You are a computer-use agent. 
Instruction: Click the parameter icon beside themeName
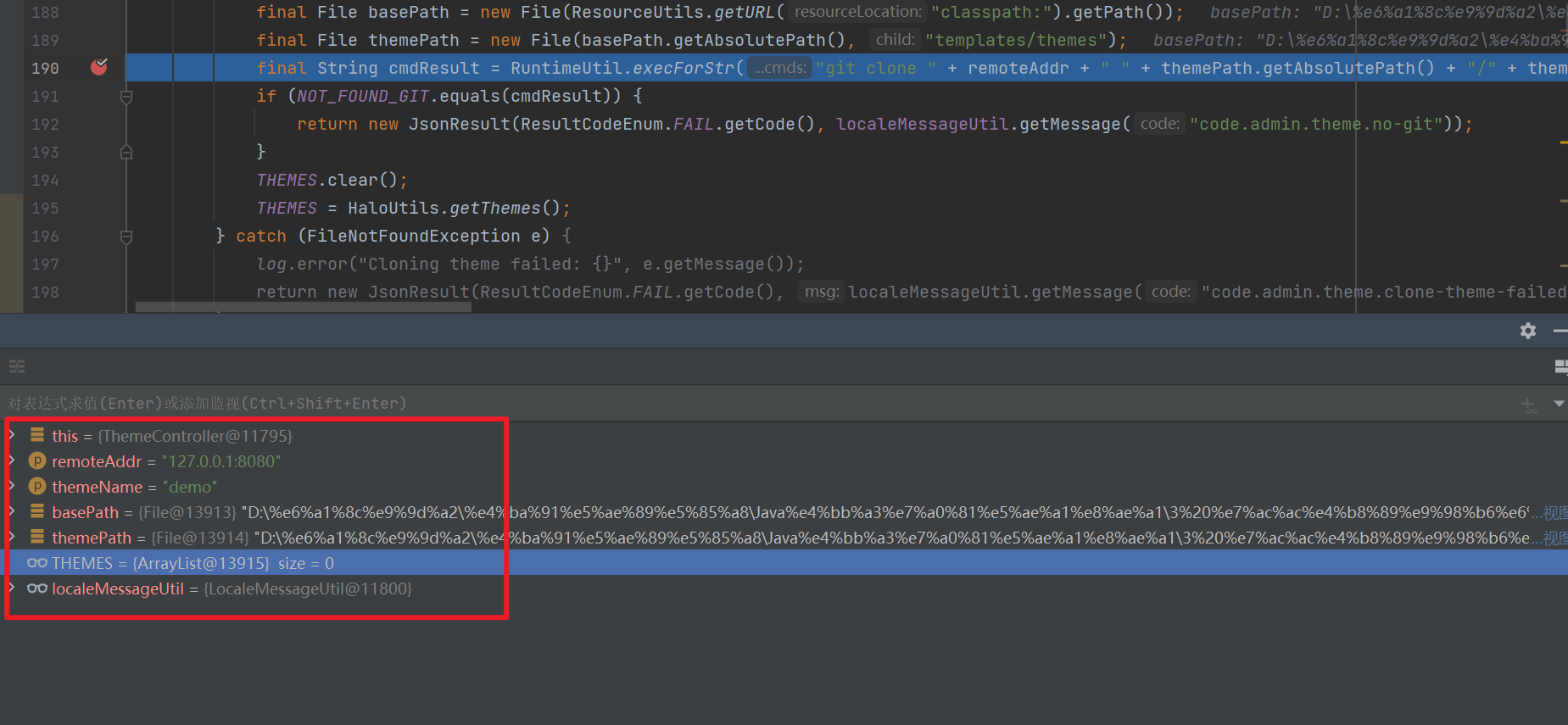click(37, 486)
